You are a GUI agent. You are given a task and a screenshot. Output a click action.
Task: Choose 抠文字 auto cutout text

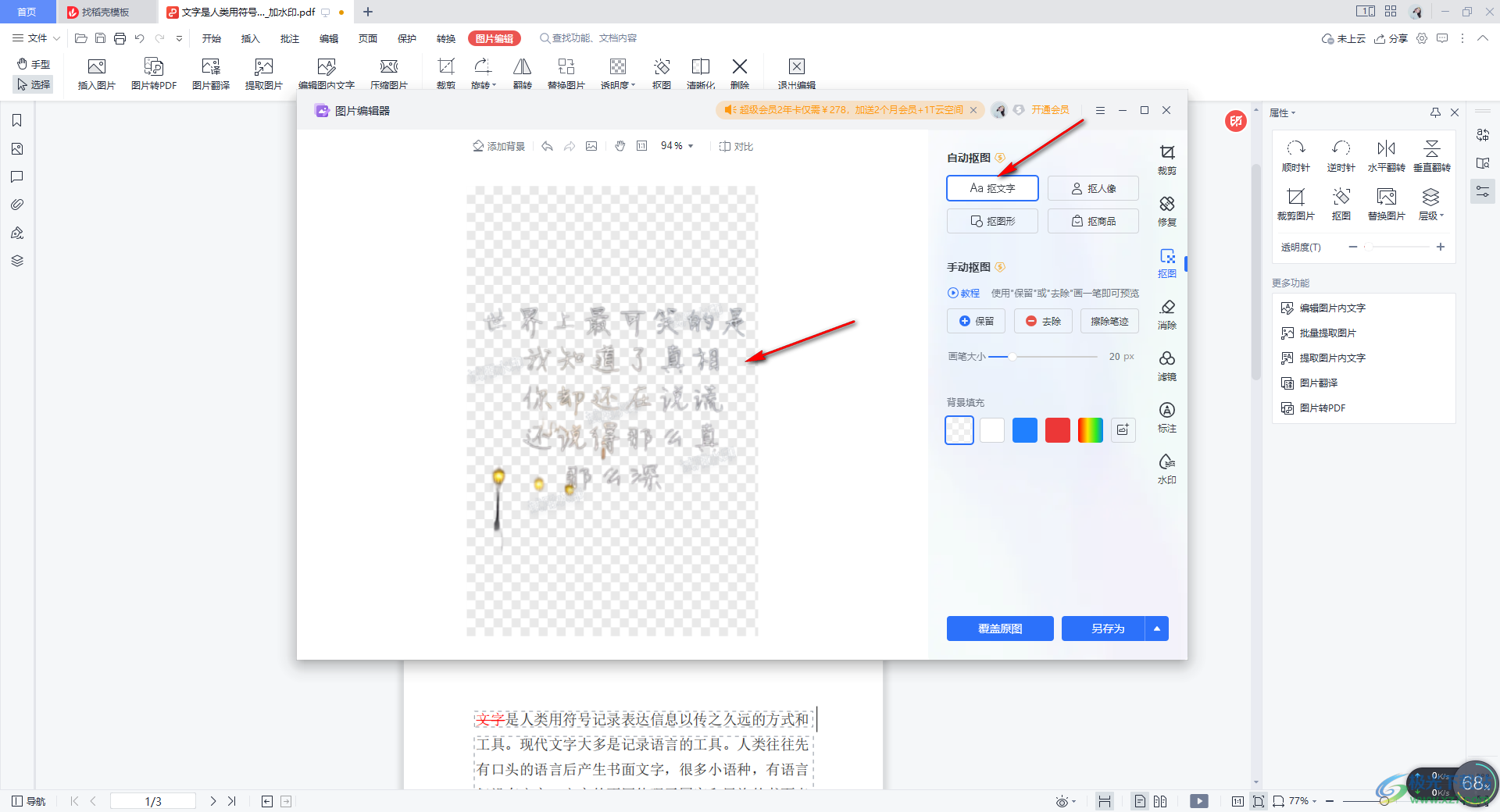pos(992,188)
